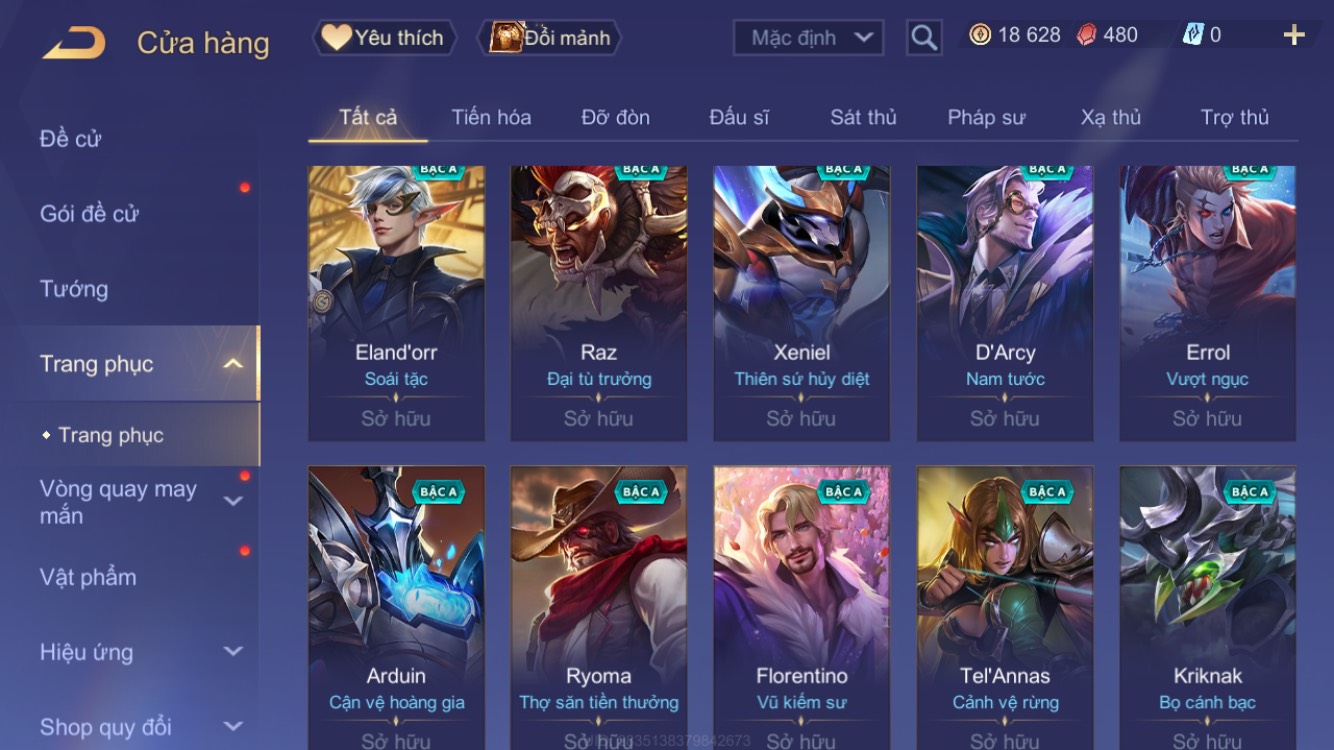This screenshot has width=1334, height=750.
Task: Collapse the Trang phục section chevron
Action: tap(233, 364)
